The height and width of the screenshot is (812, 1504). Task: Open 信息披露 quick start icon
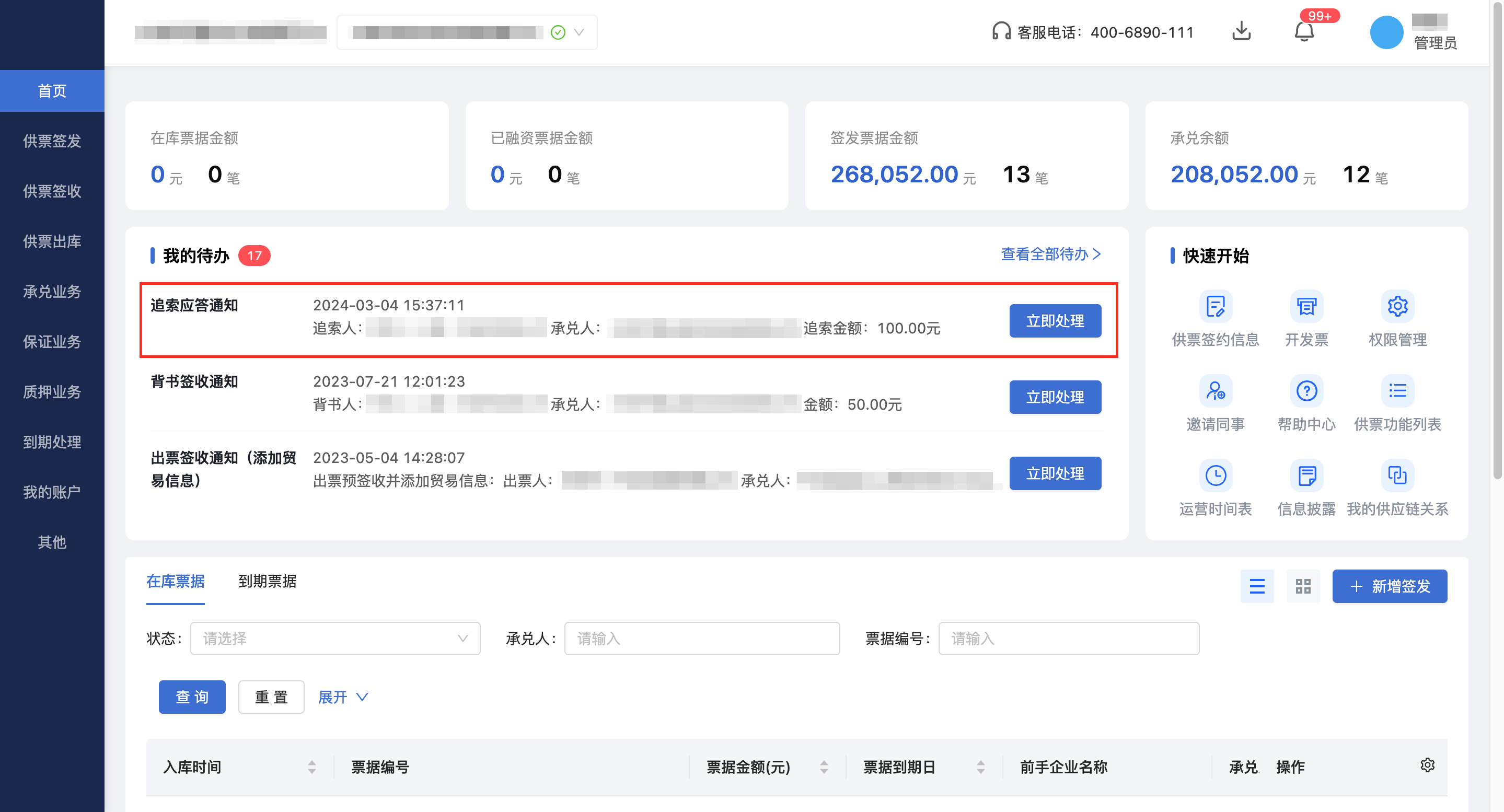click(1306, 475)
